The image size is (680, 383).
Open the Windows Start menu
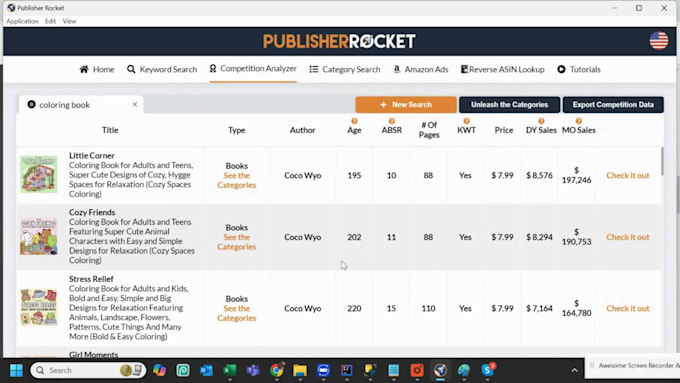16,370
